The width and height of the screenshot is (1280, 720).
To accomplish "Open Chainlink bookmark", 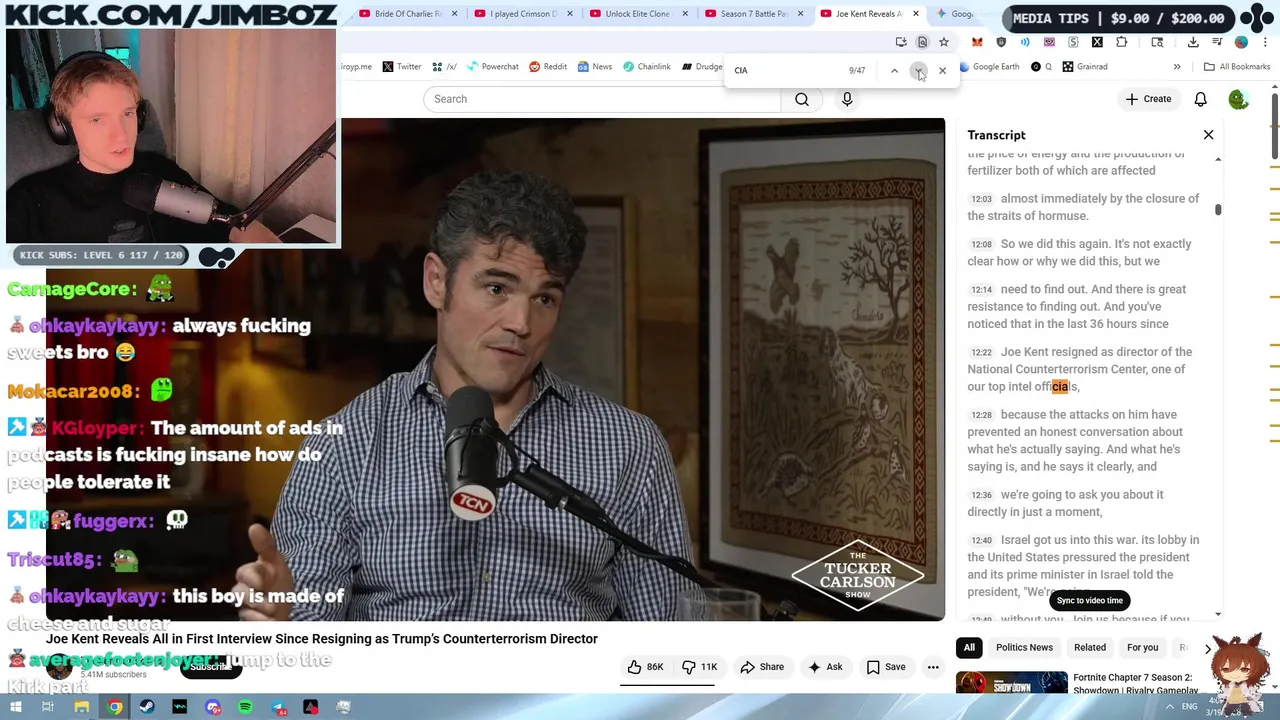I will click(x=646, y=67).
